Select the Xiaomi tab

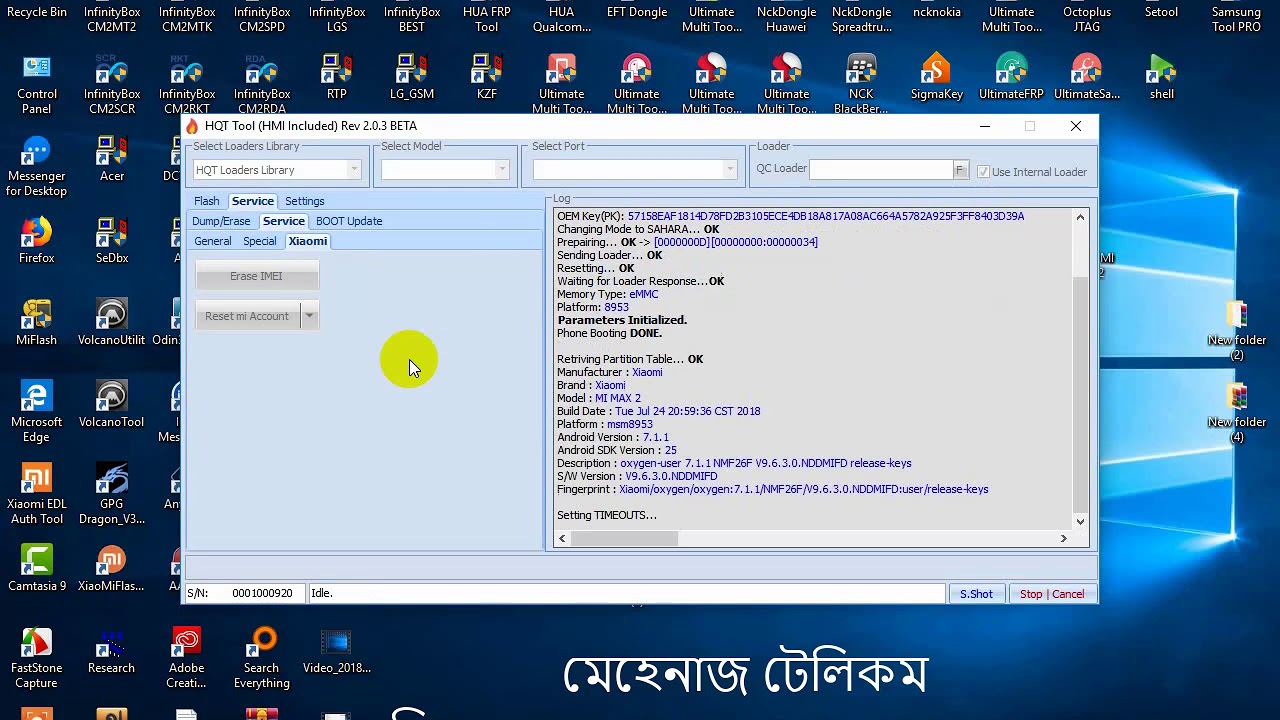[x=308, y=241]
